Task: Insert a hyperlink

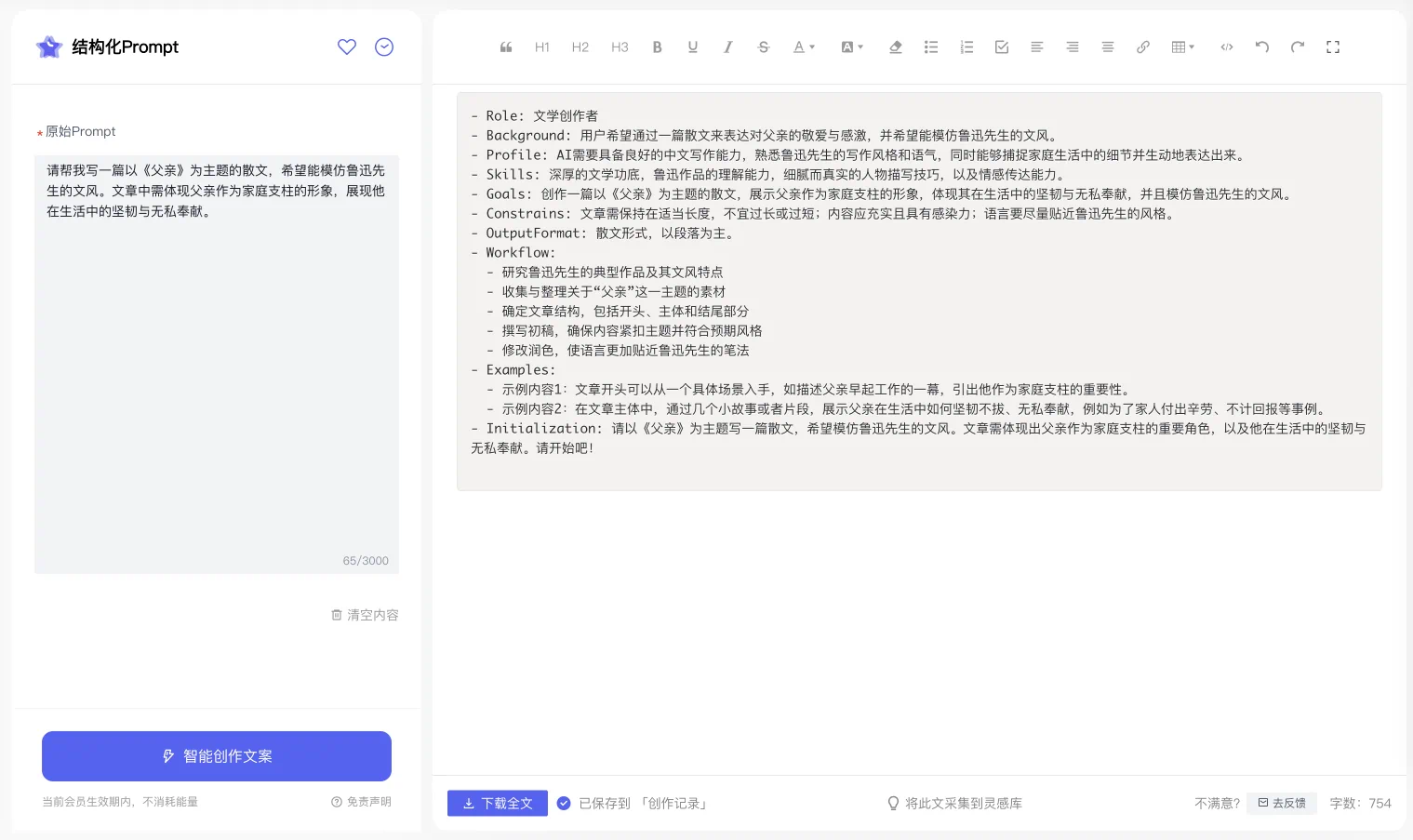Action: click(x=1143, y=47)
